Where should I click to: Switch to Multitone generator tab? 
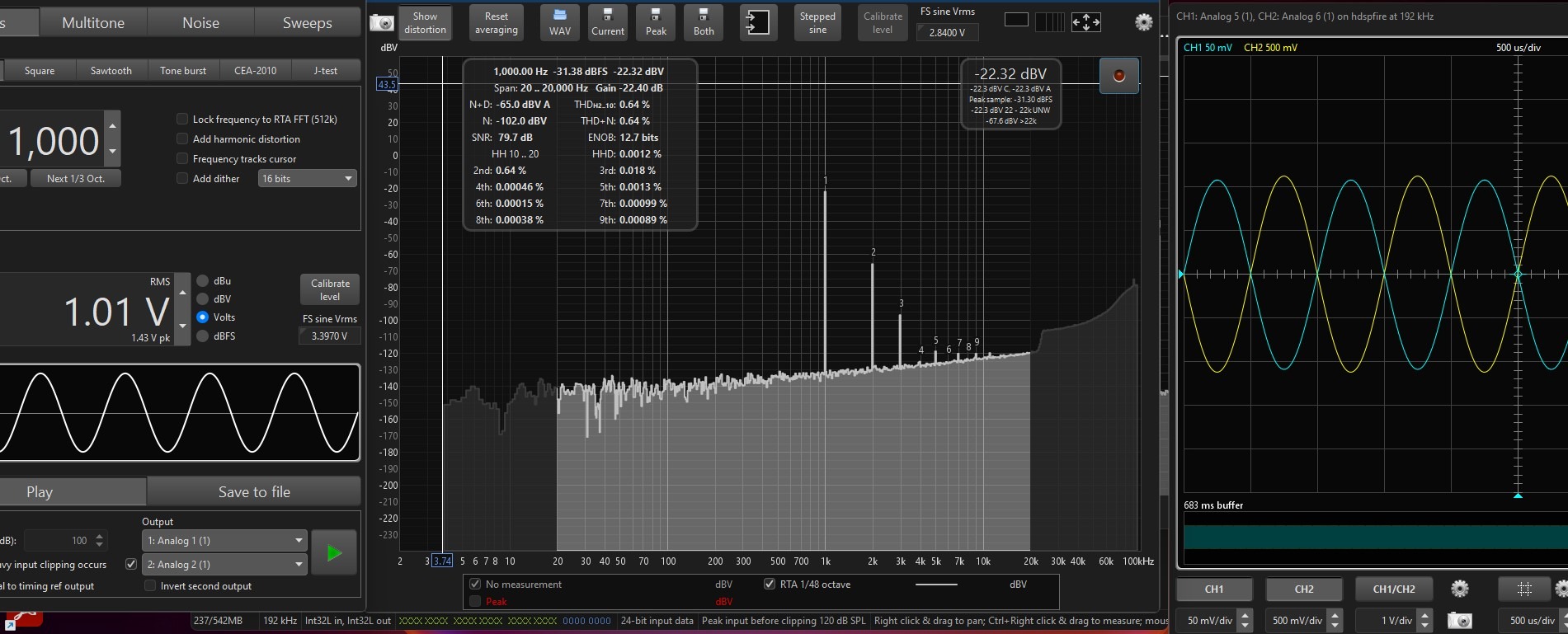tap(93, 22)
